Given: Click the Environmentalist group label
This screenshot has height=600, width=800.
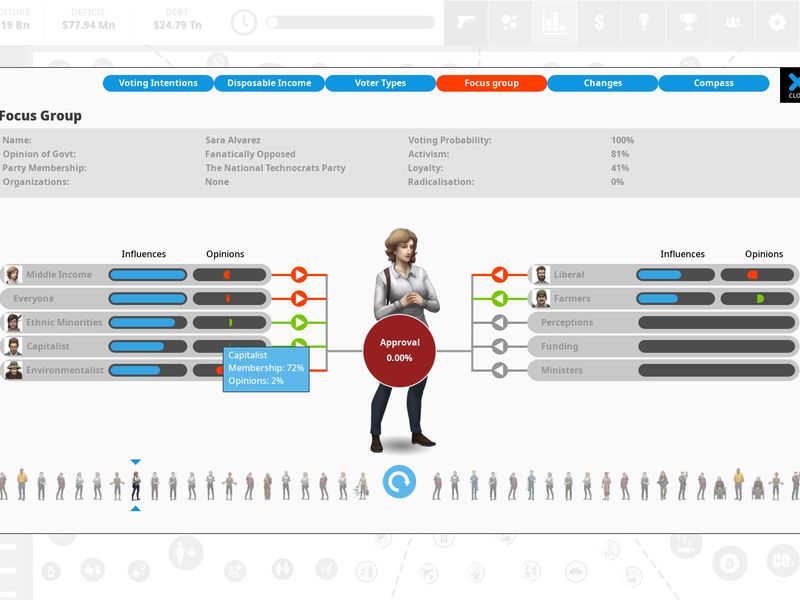Looking at the screenshot, I should (x=65, y=370).
